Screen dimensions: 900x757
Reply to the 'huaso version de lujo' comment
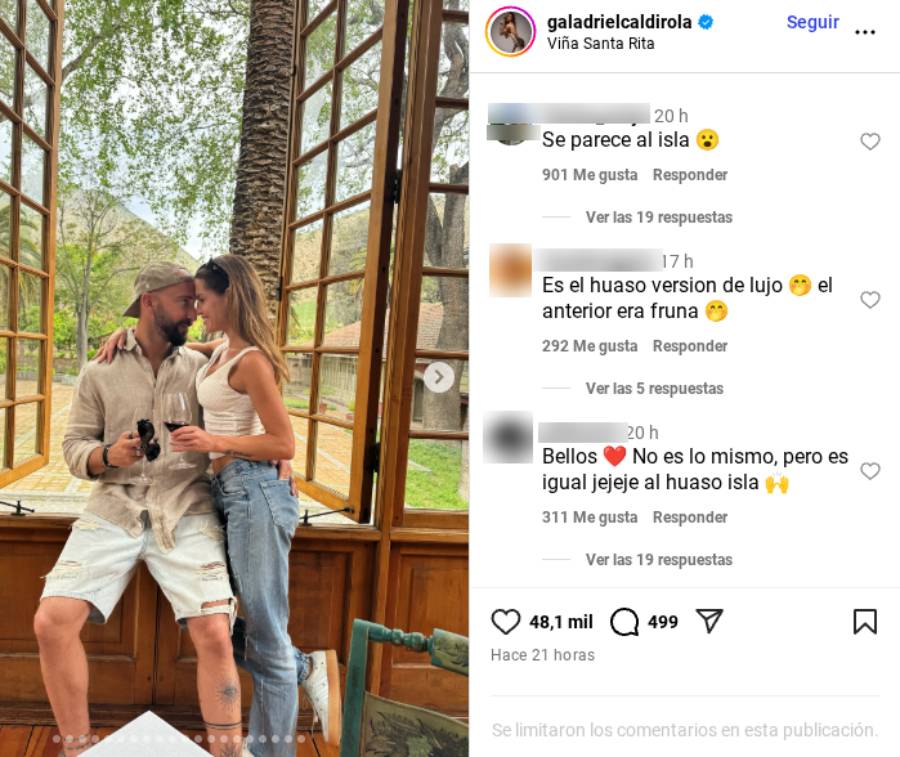[x=690, y=346]
